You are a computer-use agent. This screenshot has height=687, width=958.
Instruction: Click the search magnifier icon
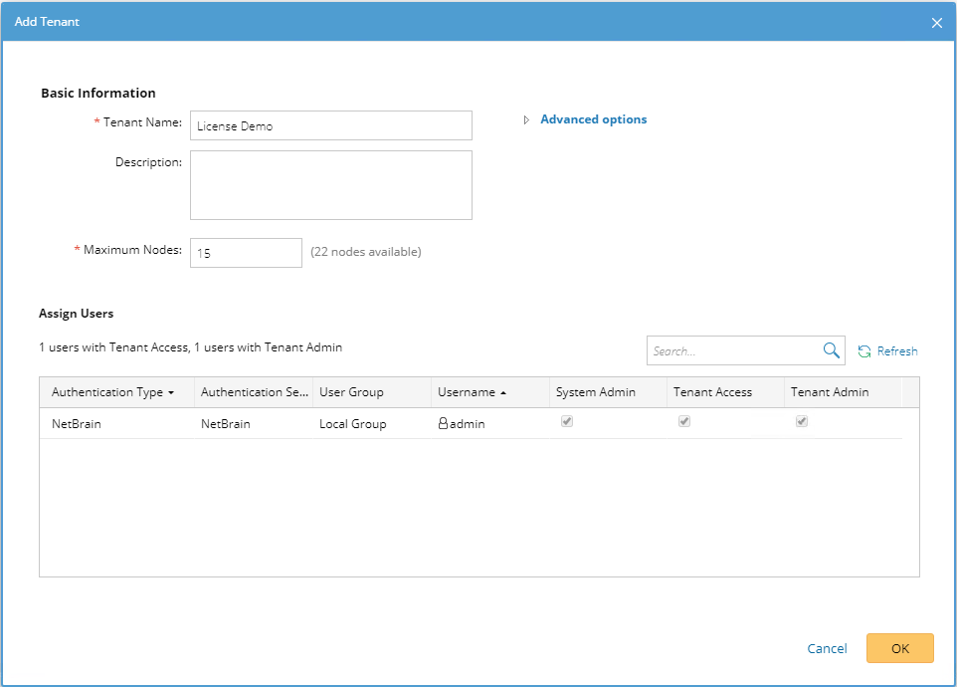(831, 350)
